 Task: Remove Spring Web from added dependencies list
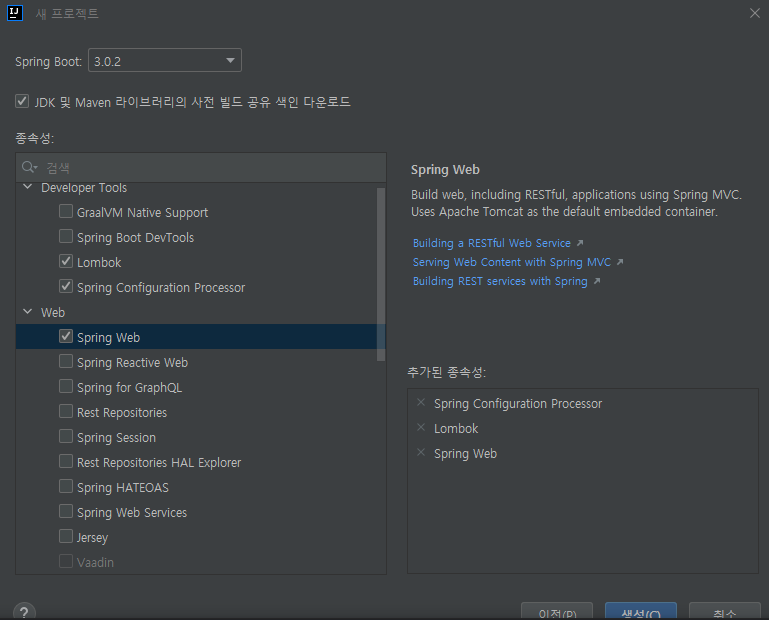(x=421, y=453)
